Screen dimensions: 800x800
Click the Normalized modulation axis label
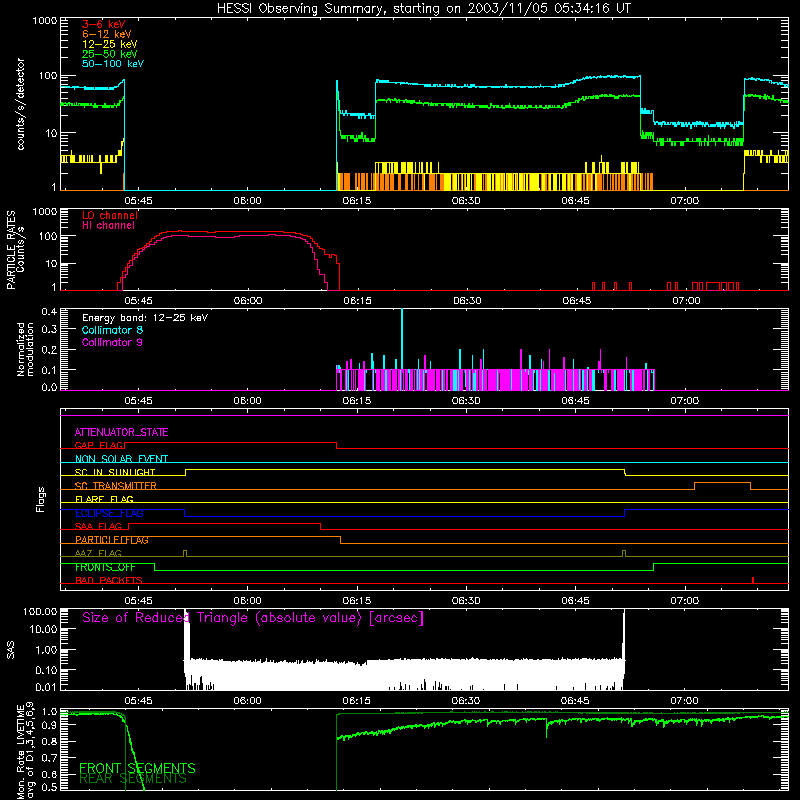(x=25, y=349)
